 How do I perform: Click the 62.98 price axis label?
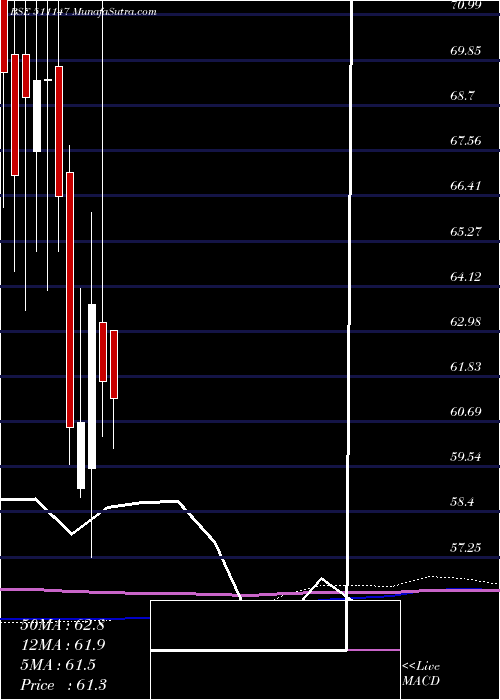coord(466,321)
